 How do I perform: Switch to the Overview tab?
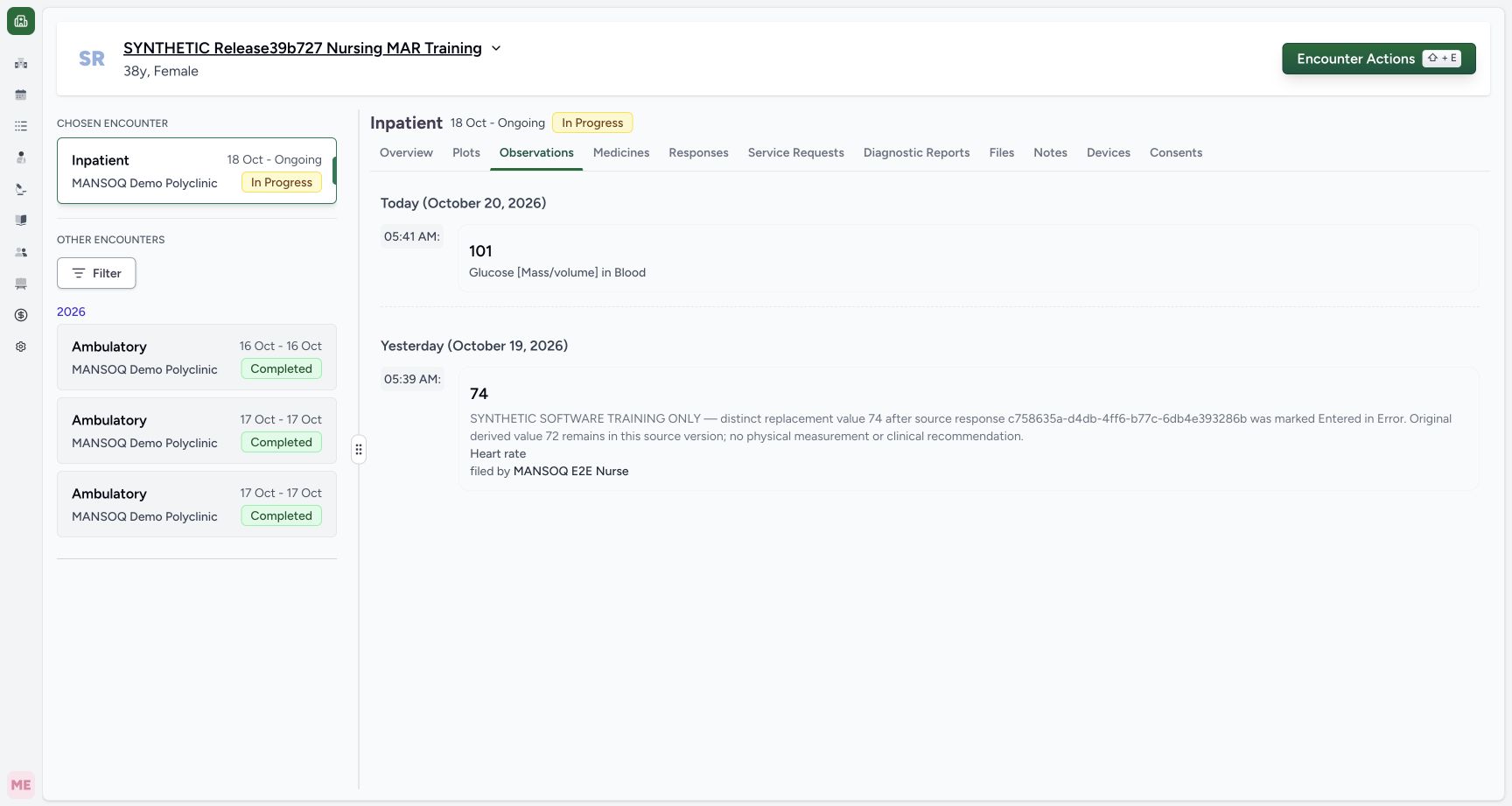(406, 152)
